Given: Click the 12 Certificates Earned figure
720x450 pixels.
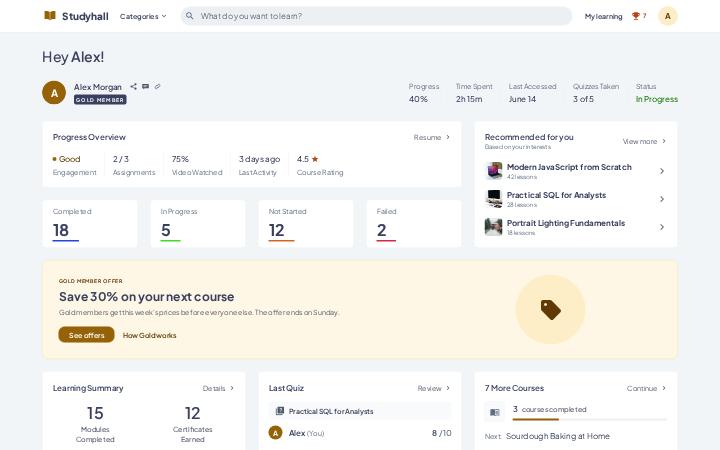Looking at the screenshot, I should coord(192,413).
